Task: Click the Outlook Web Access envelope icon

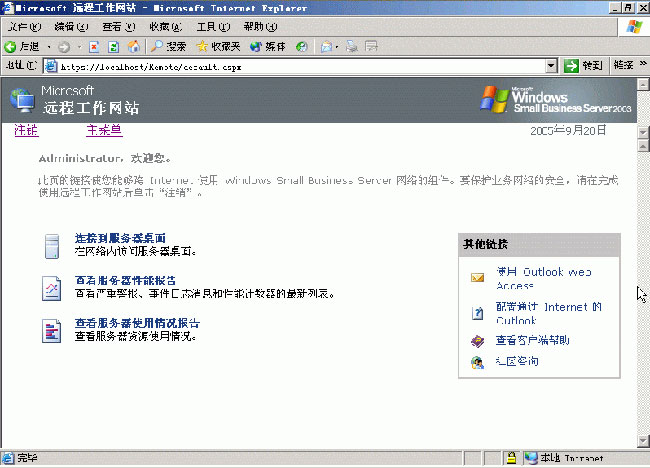Action: coord(478,277)
